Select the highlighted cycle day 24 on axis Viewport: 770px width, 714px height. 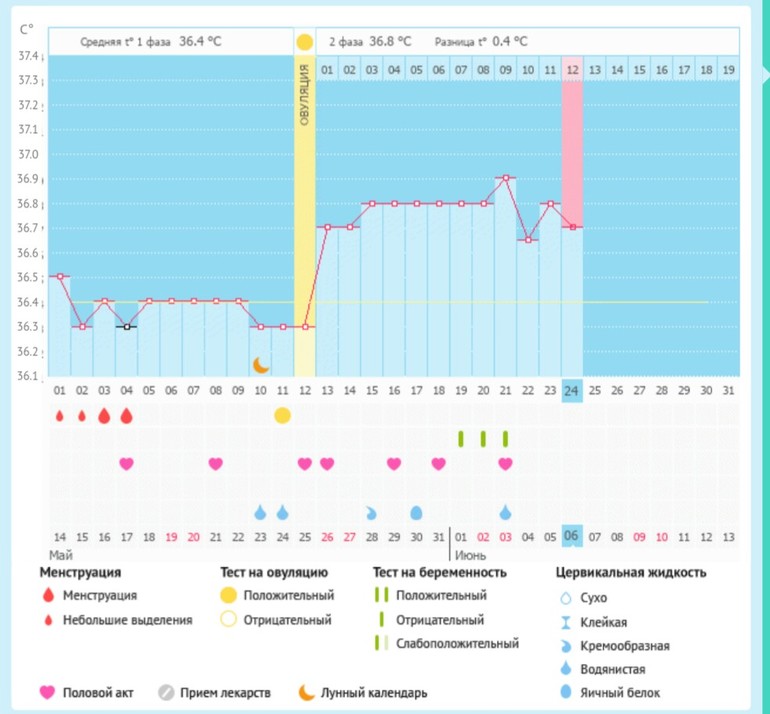(x=571, y=390)
